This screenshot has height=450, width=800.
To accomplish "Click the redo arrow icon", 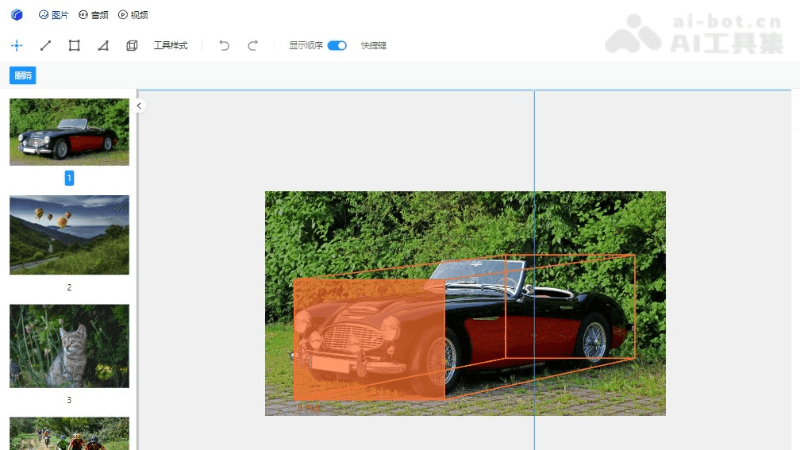I will 253,45.
